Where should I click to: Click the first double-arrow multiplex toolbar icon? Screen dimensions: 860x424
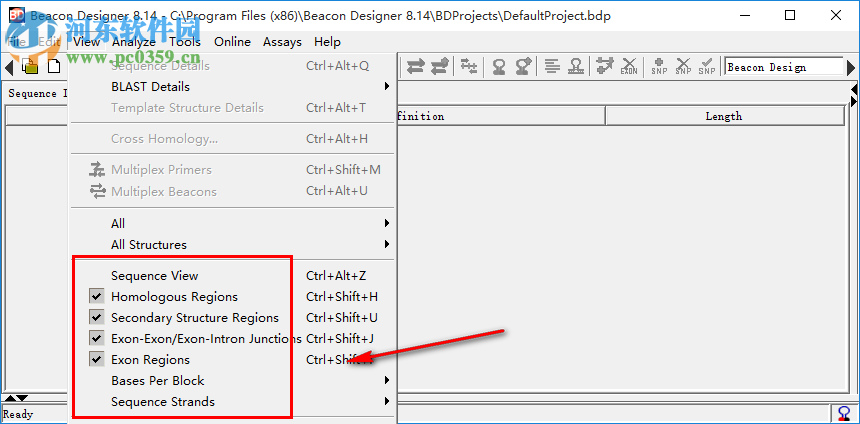(x=415, y=67)
